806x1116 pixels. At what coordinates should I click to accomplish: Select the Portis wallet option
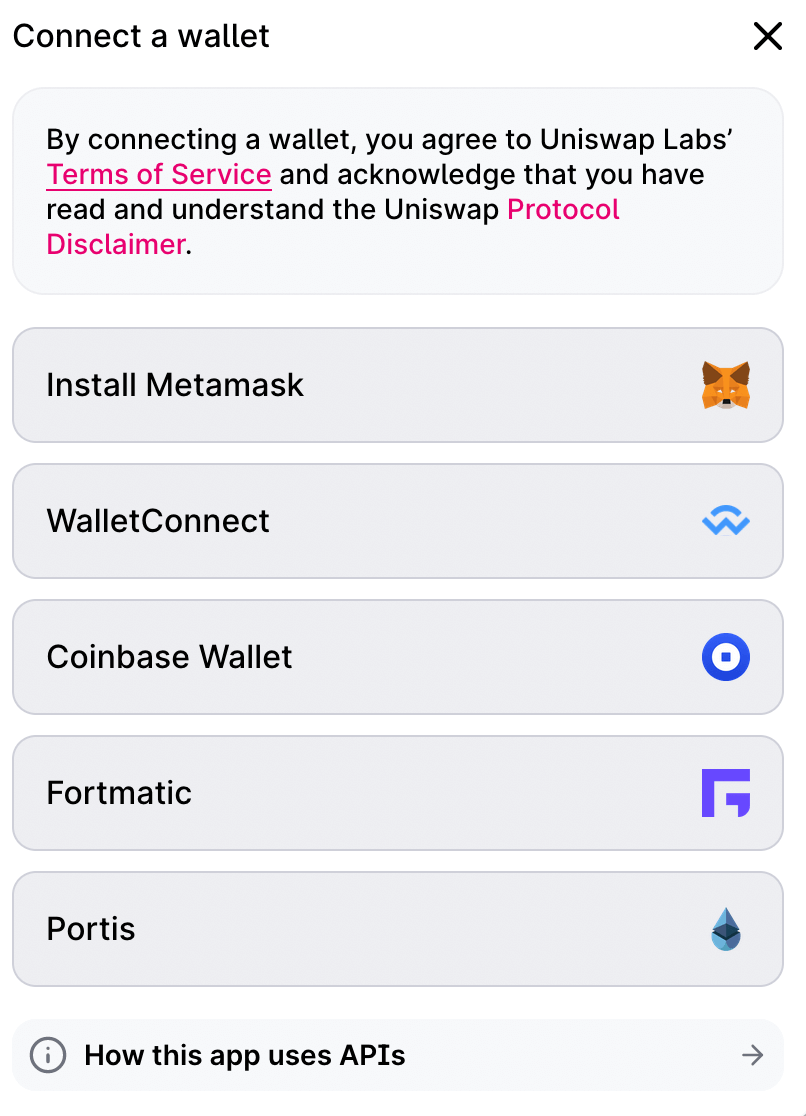(398, 929)
